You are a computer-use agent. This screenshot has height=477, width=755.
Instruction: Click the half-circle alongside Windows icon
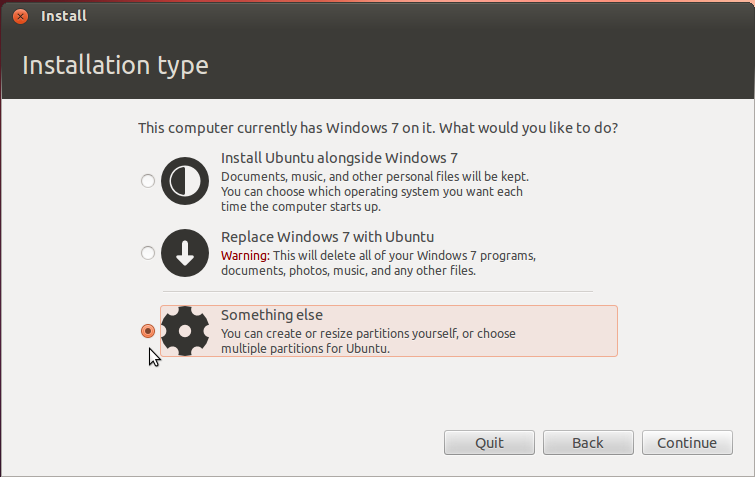[x=185, y=181]
